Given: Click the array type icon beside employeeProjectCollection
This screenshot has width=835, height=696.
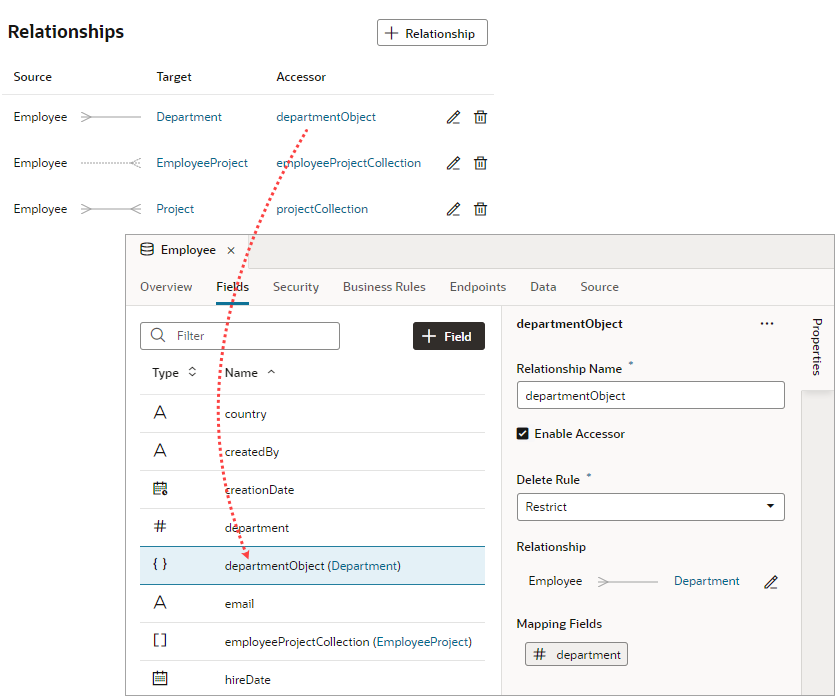Looking at the screenshot, I should 161,641.
